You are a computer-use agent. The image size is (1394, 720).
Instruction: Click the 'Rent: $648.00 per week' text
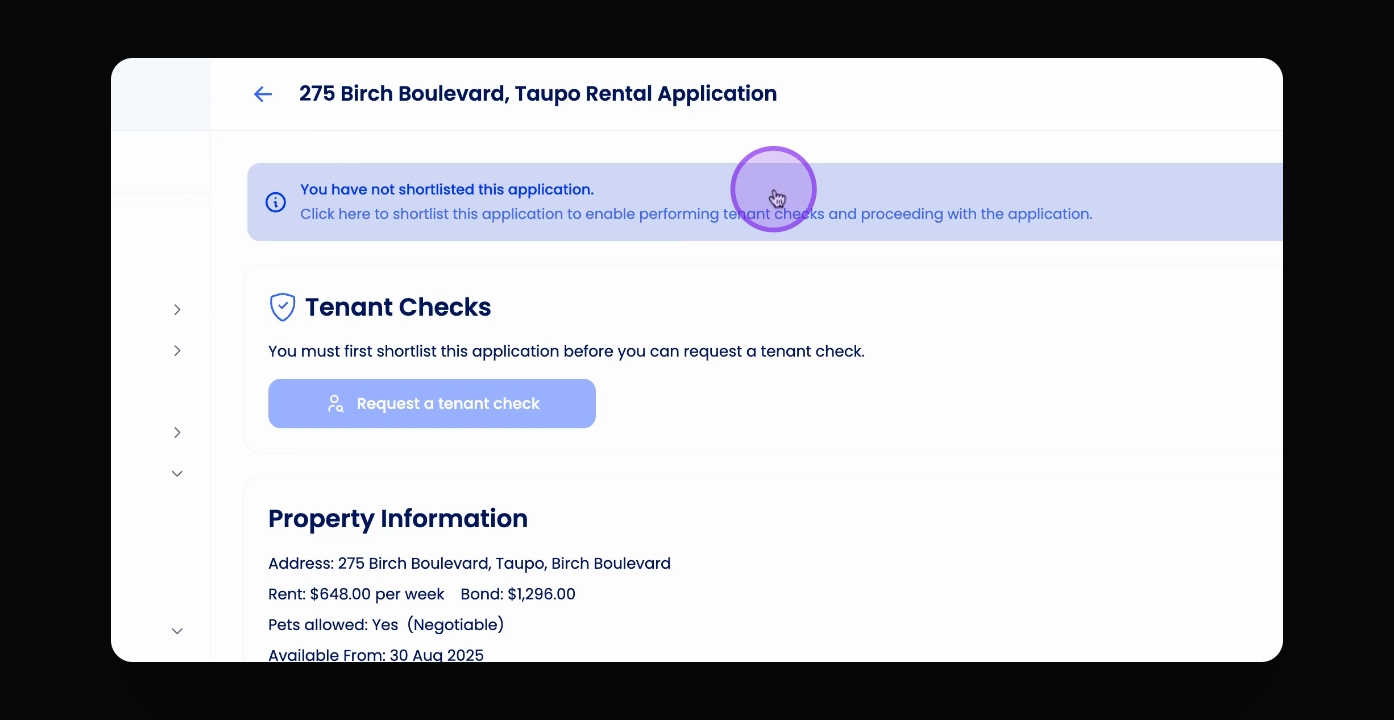(x=356, y=594)
